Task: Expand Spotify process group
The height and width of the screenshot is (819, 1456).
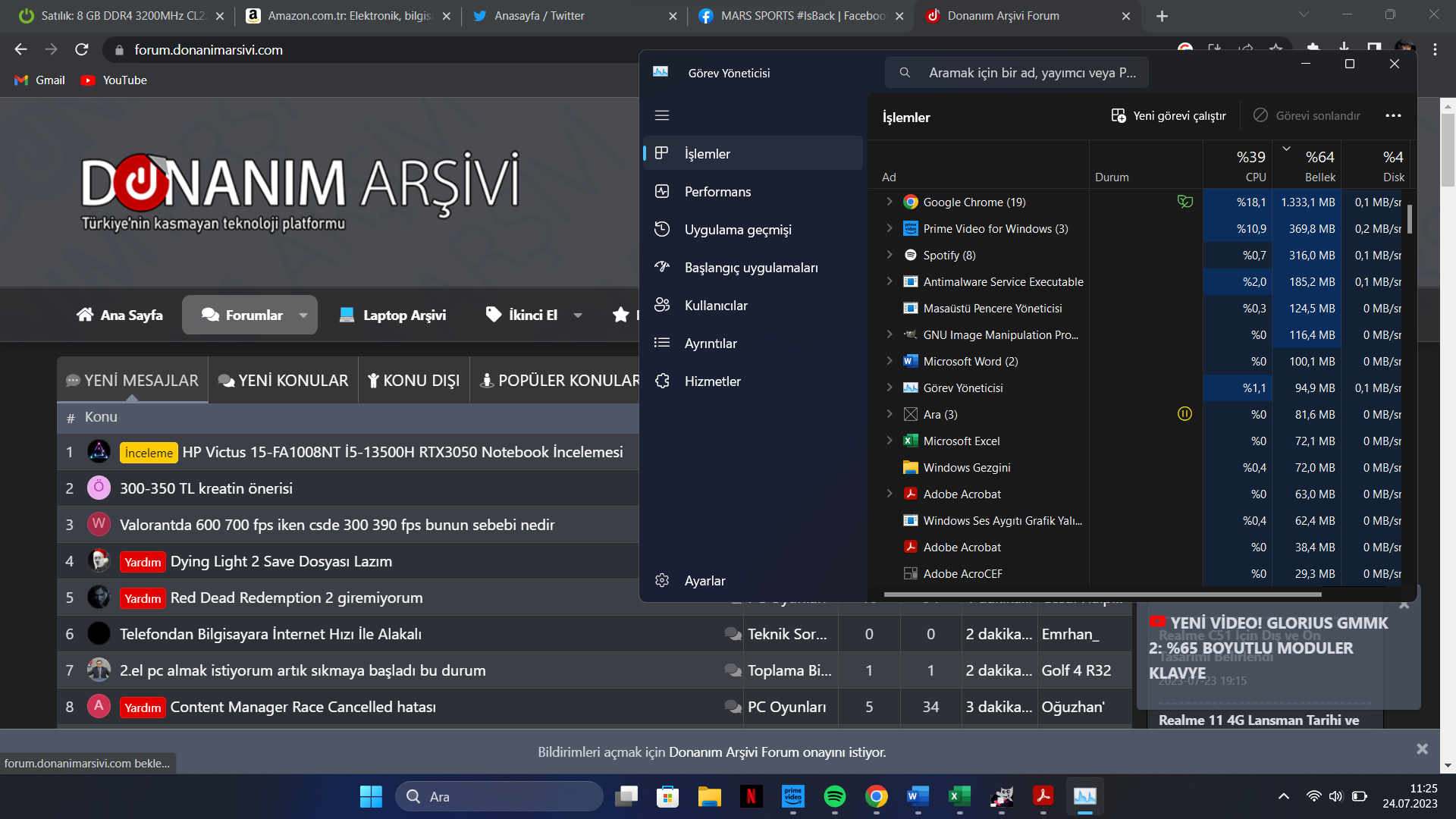Action: coord(888,255)
